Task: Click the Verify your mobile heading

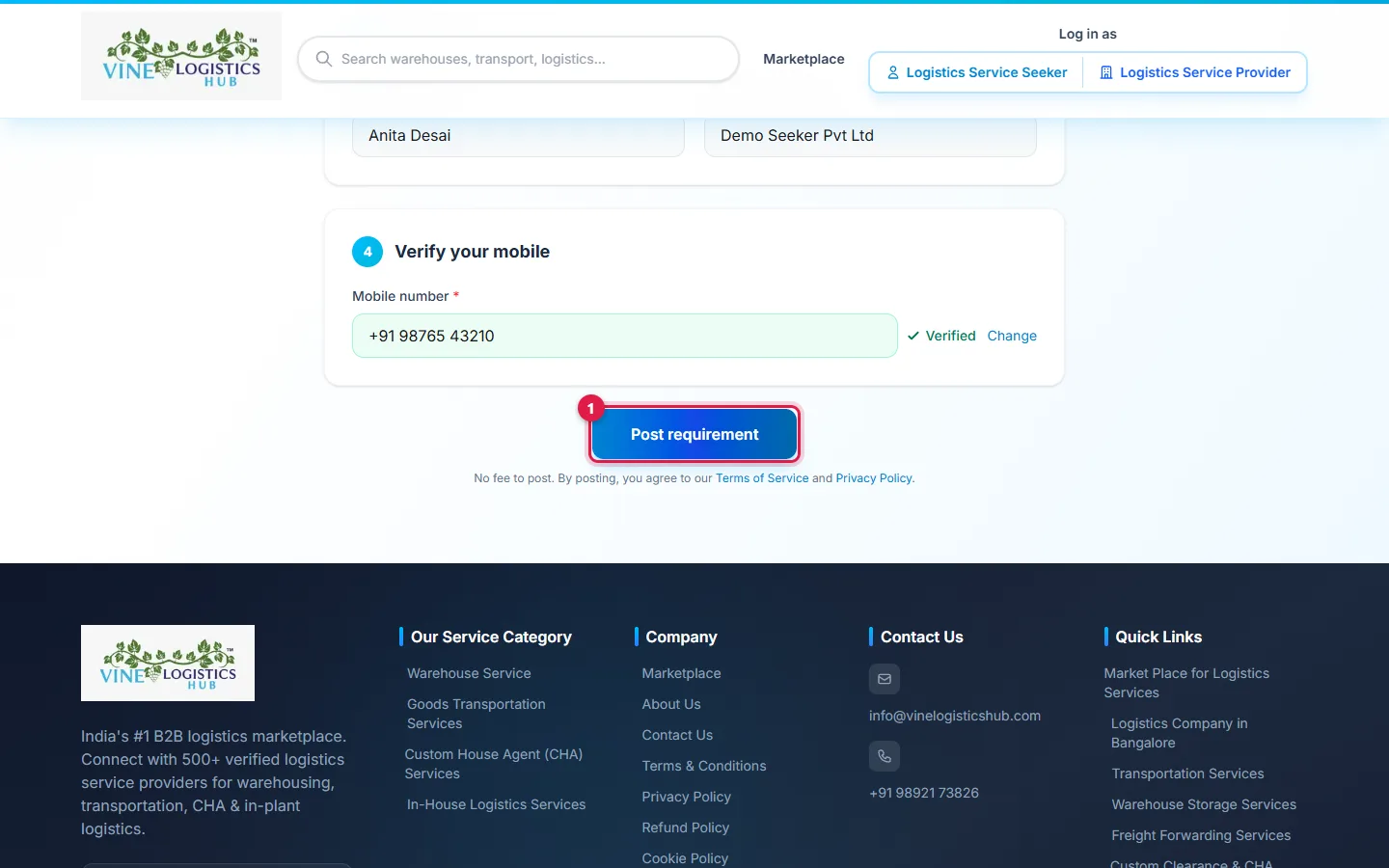Action: click(x=473, y=252)
